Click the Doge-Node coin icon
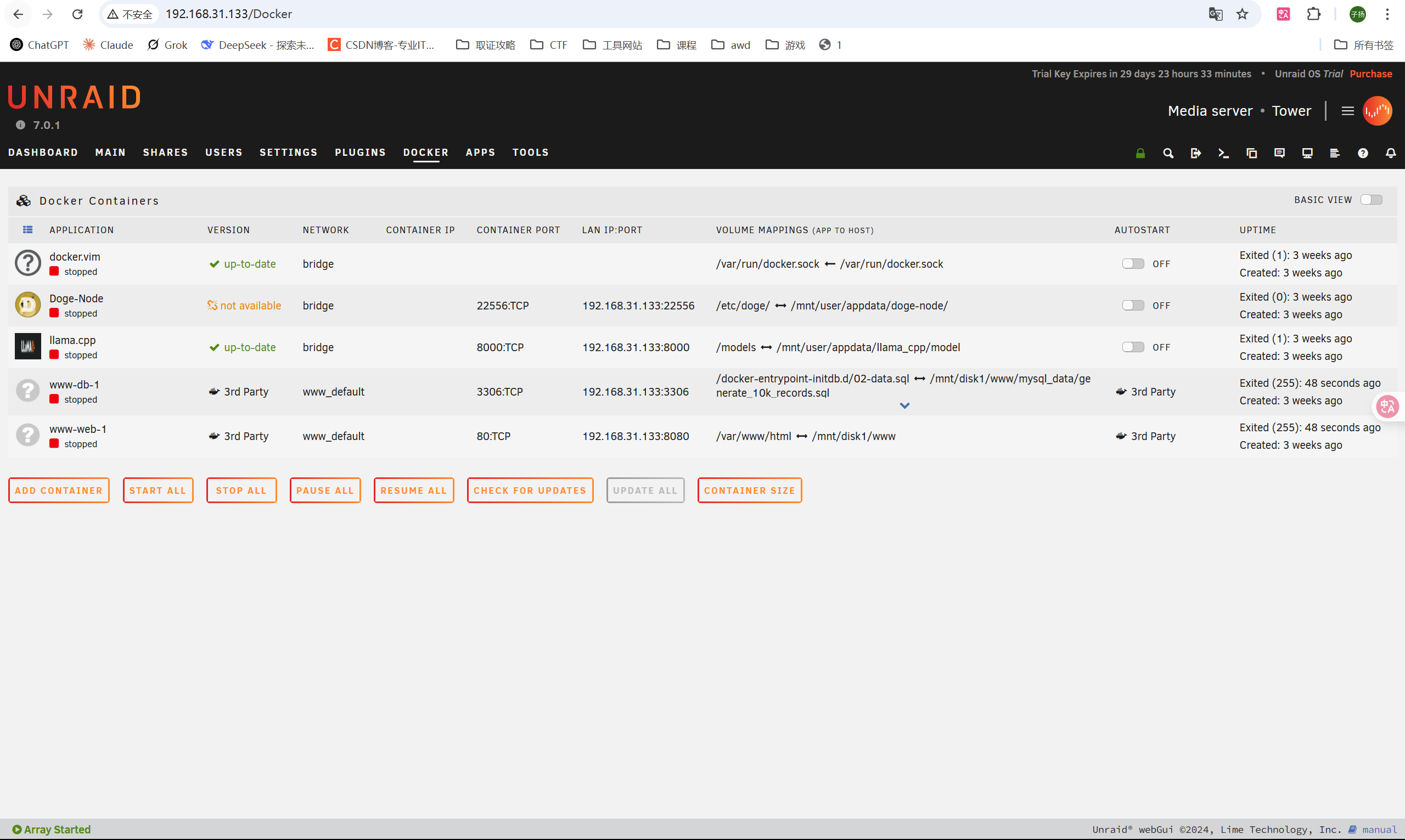Viewport: 1405px width, 840px height. tap(28, 305)
